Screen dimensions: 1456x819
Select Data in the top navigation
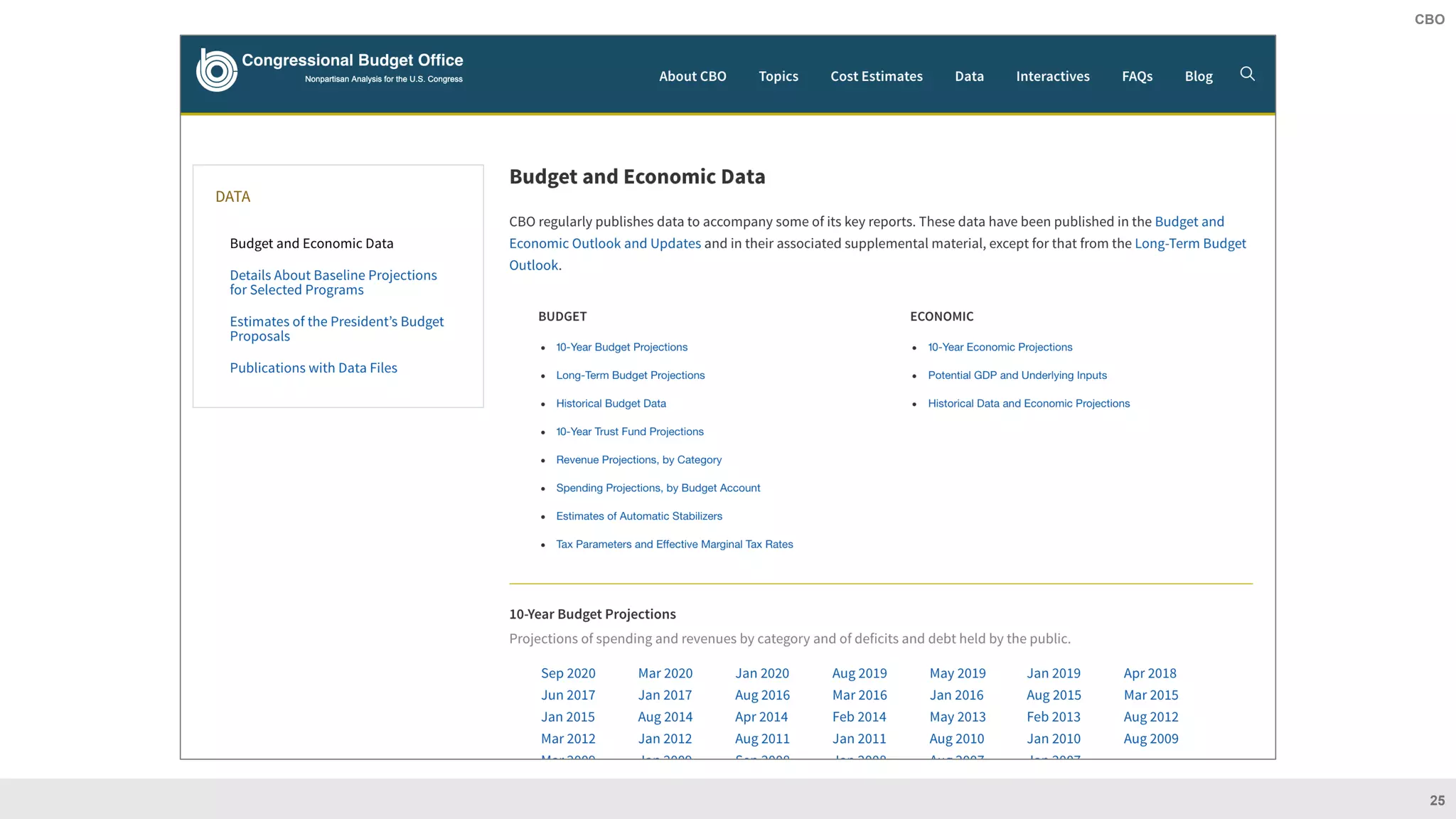(x=968, y=76)
